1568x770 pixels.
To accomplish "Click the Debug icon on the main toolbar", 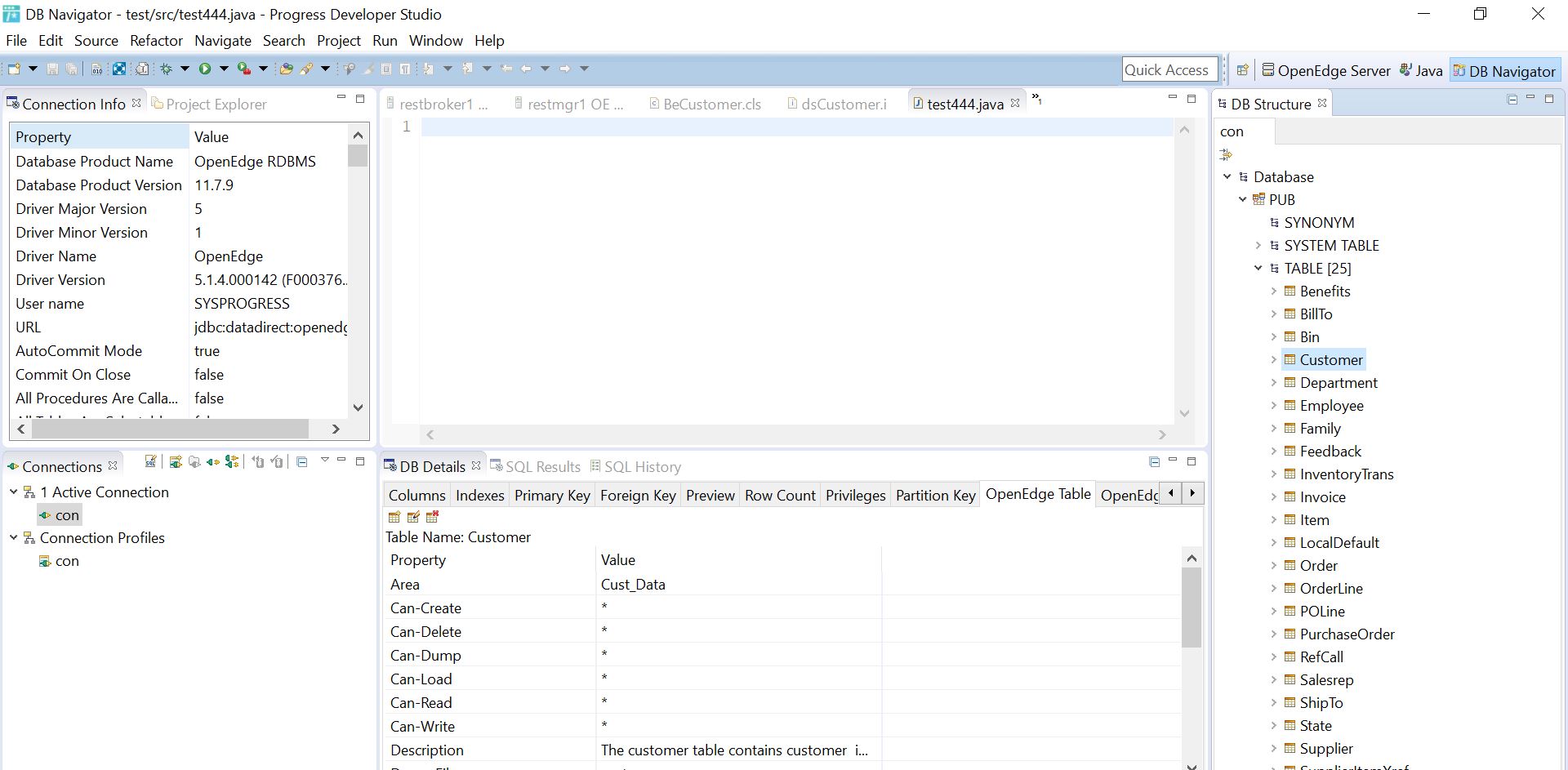I will pyautogui.click(x=167, y=69).
